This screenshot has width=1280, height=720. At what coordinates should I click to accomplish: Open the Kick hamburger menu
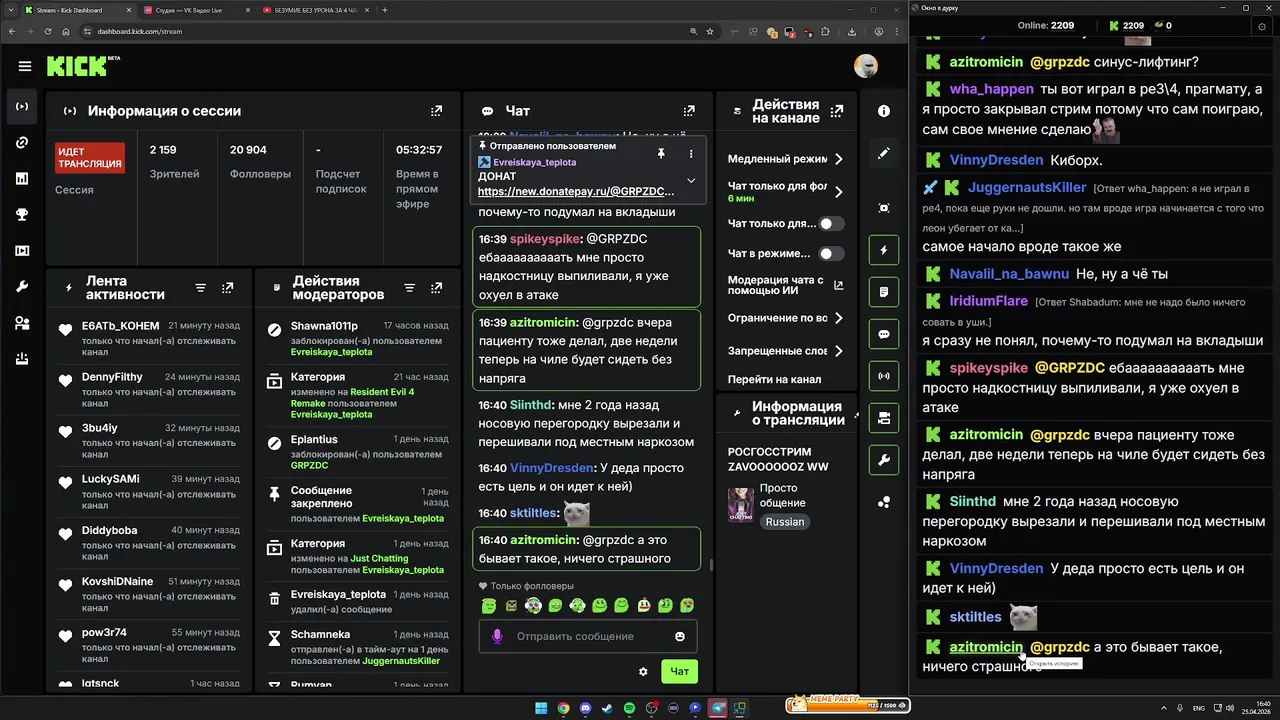(x=25, y=67)
